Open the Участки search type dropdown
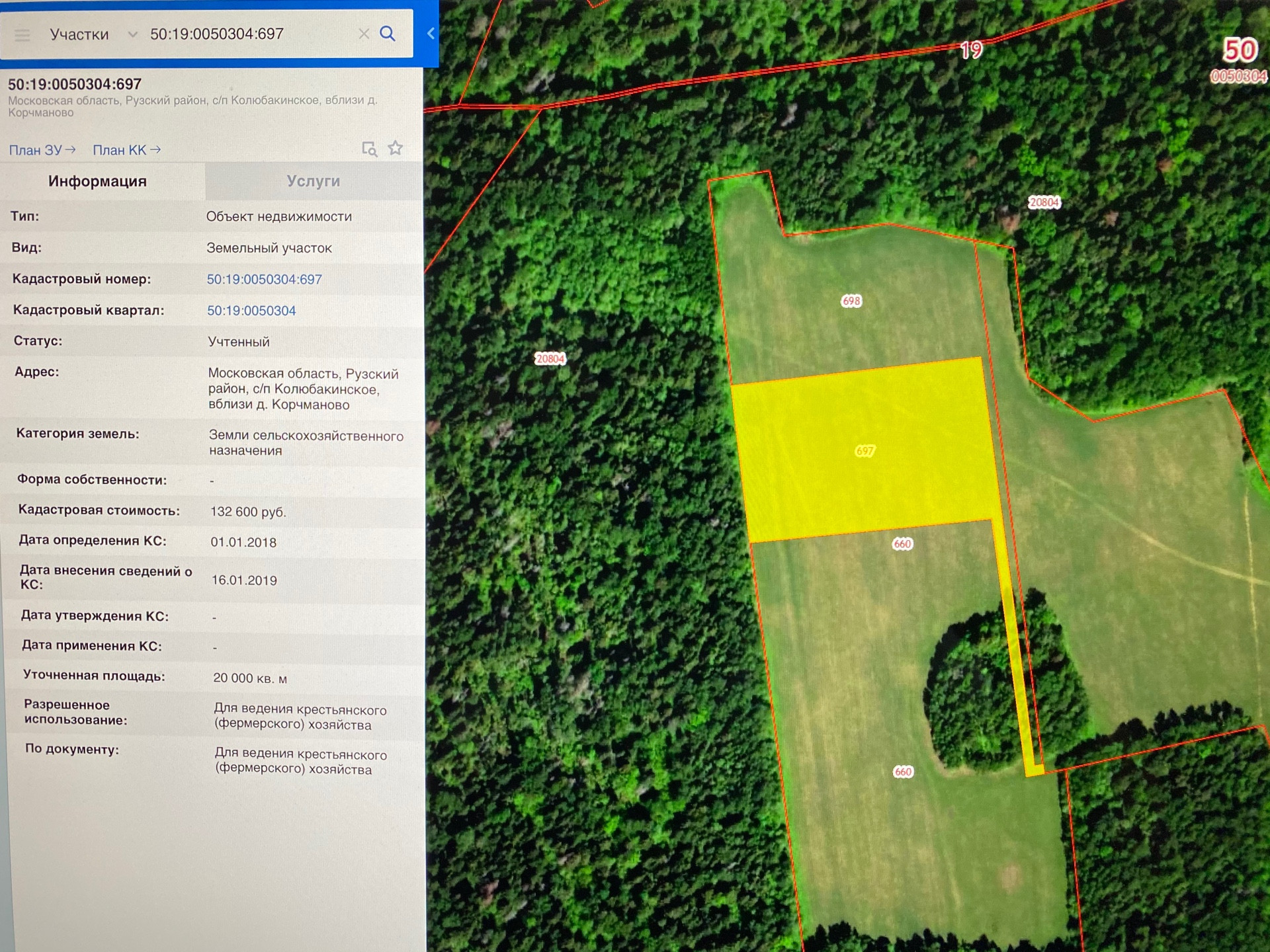The width and height of the screenshot is (1270, 952). 93,34
